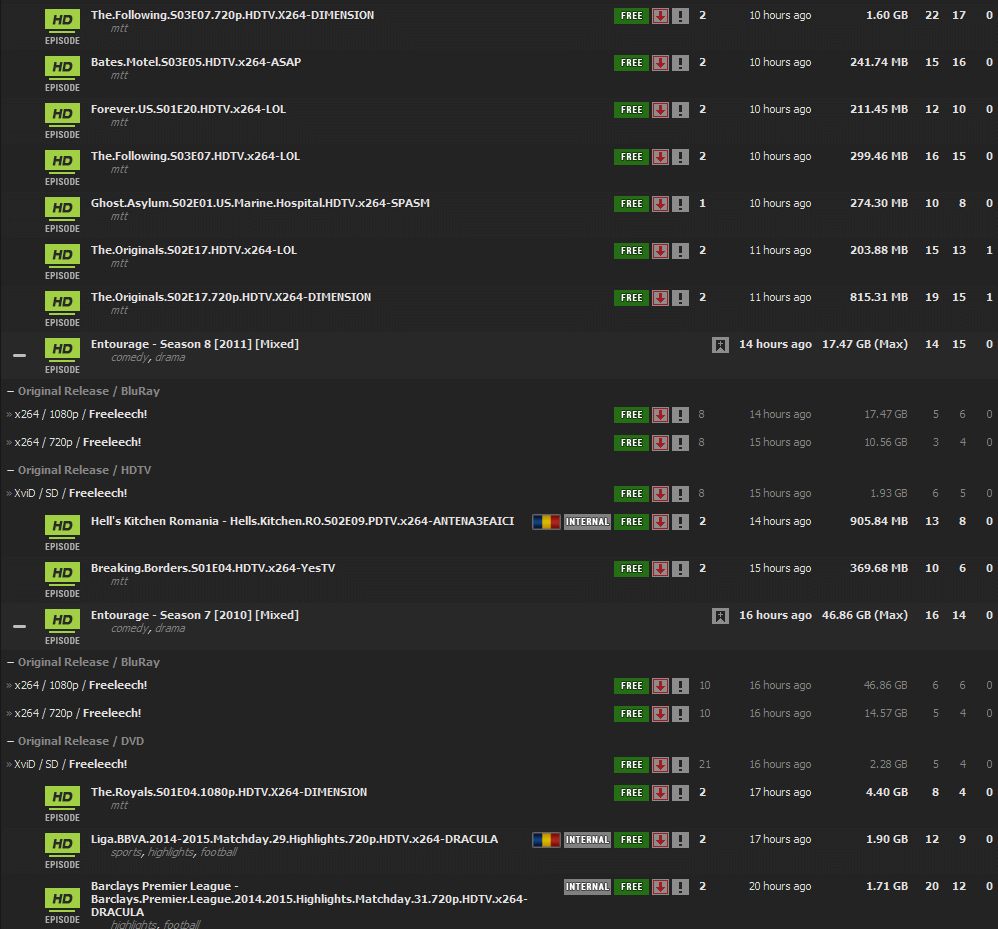Click HD Episode icon beside The.Royals.S01E04
Viewport: 998px width, 929px height.
[62, 804]
